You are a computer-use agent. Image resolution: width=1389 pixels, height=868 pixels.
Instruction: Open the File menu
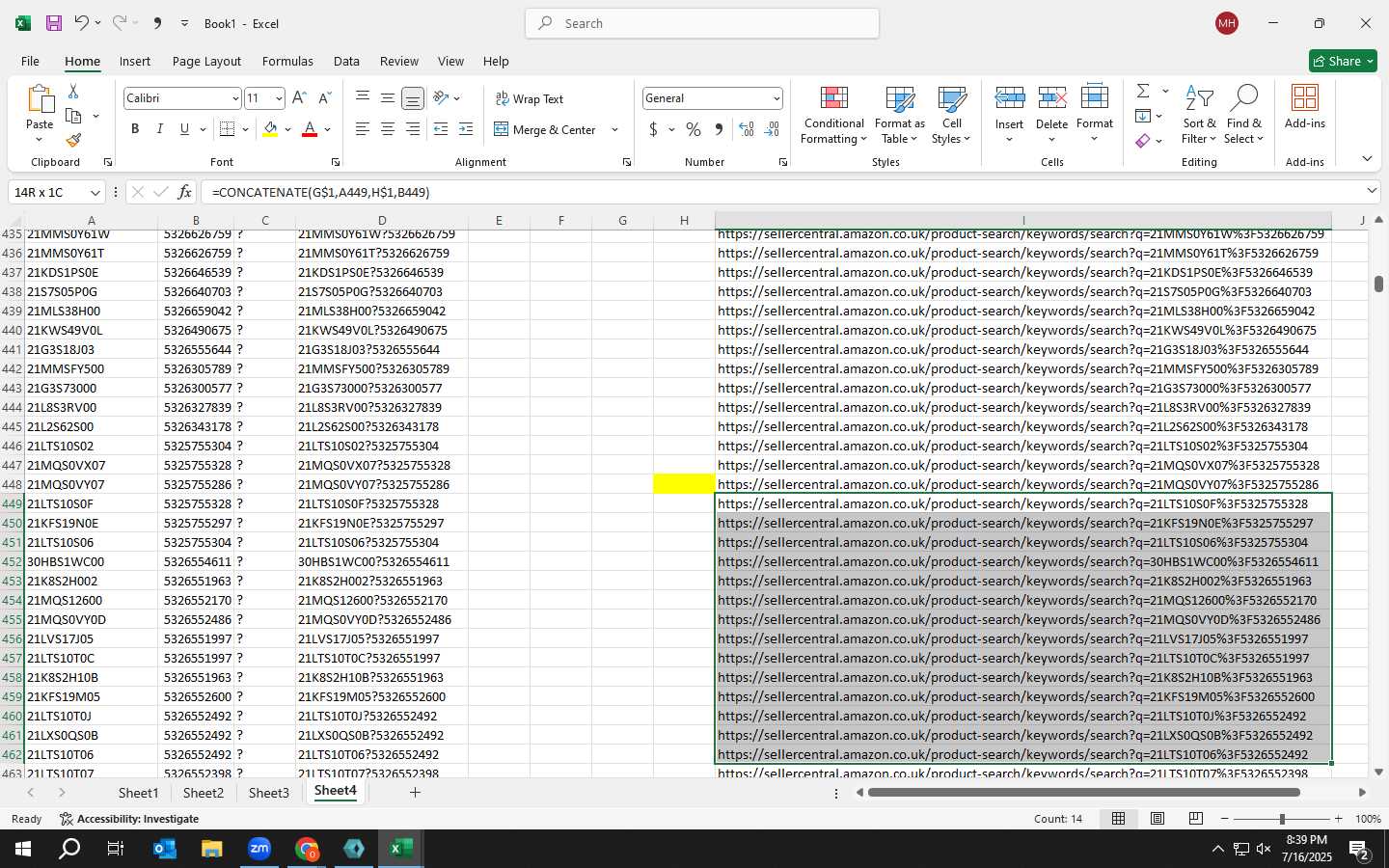click(x=30, y=61)
